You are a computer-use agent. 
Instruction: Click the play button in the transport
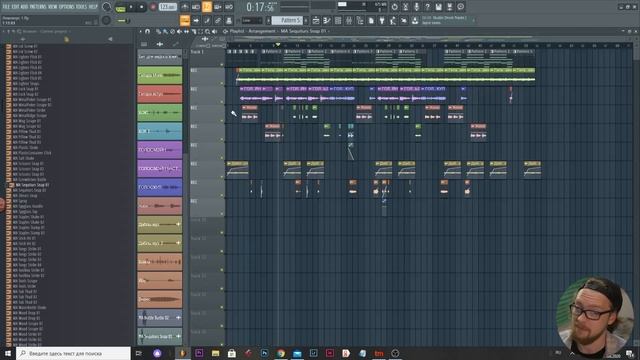point(131,7)
